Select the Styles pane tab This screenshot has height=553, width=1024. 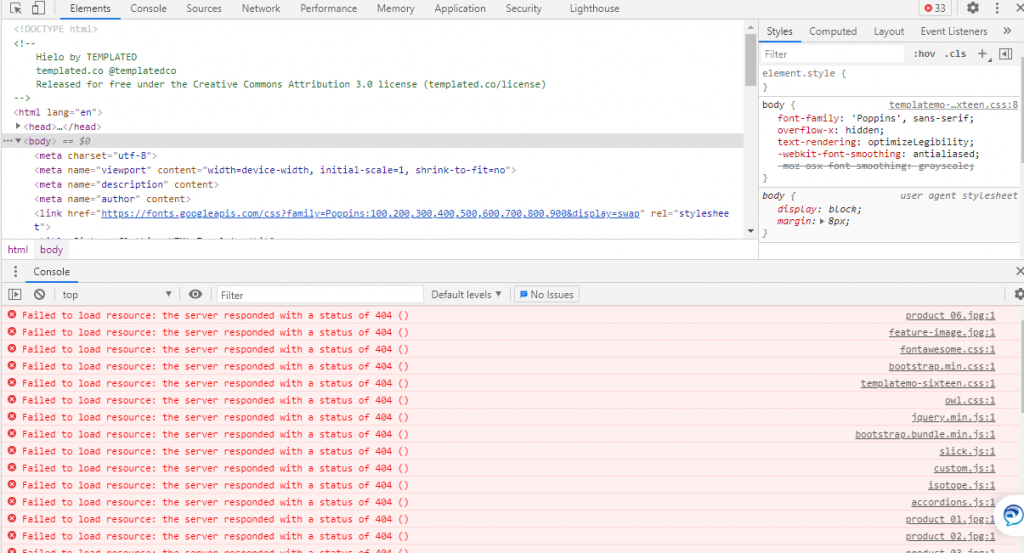[779, 31]
